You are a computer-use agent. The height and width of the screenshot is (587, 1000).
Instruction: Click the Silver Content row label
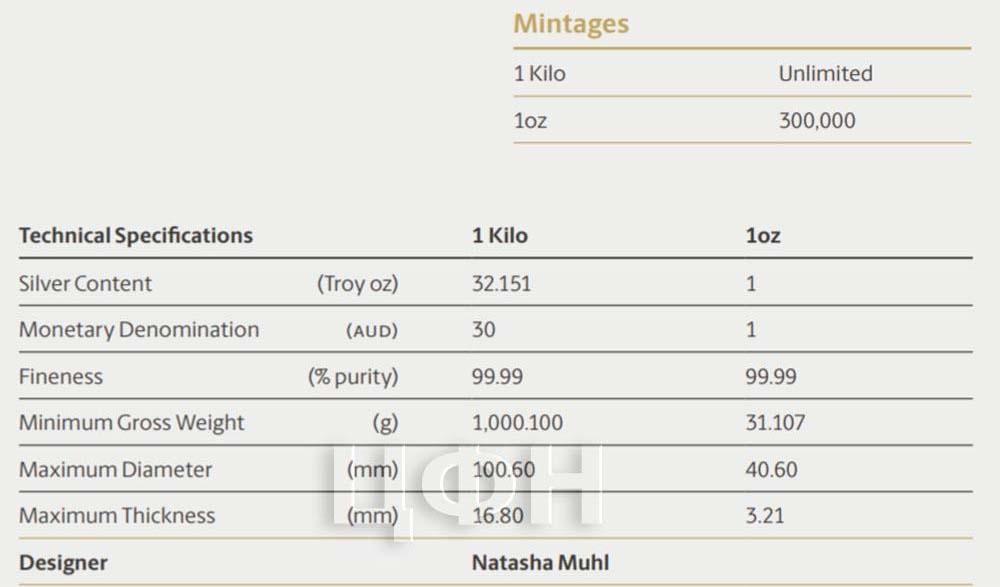click(x=85, y=283)
